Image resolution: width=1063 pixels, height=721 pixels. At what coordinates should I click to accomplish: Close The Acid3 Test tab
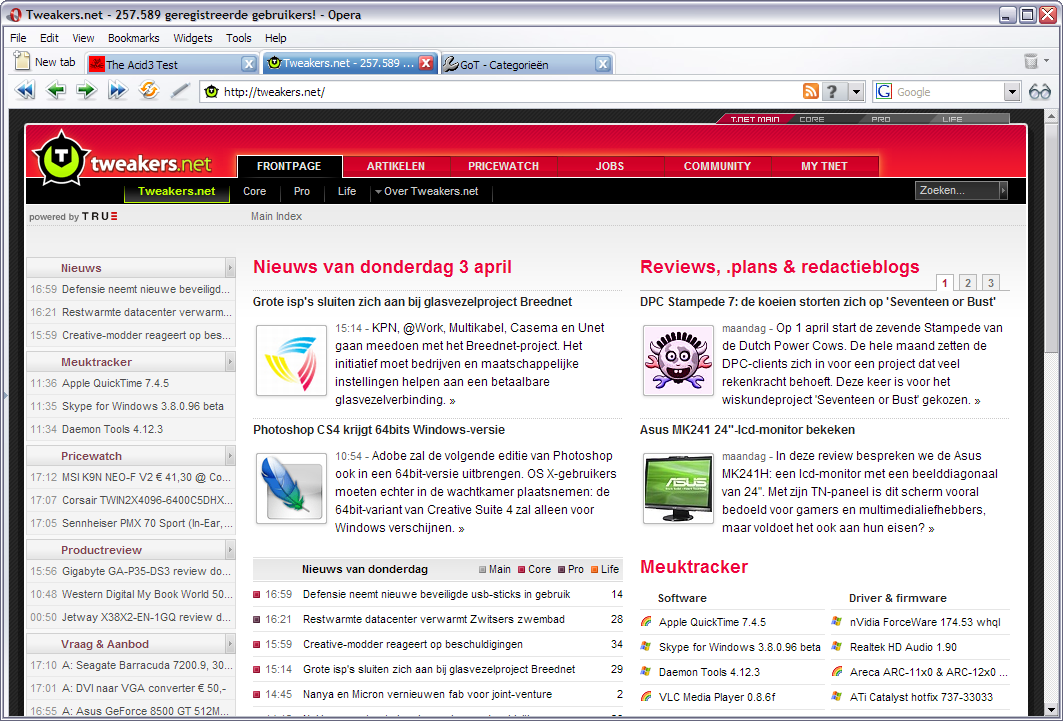tap(249, 64)
